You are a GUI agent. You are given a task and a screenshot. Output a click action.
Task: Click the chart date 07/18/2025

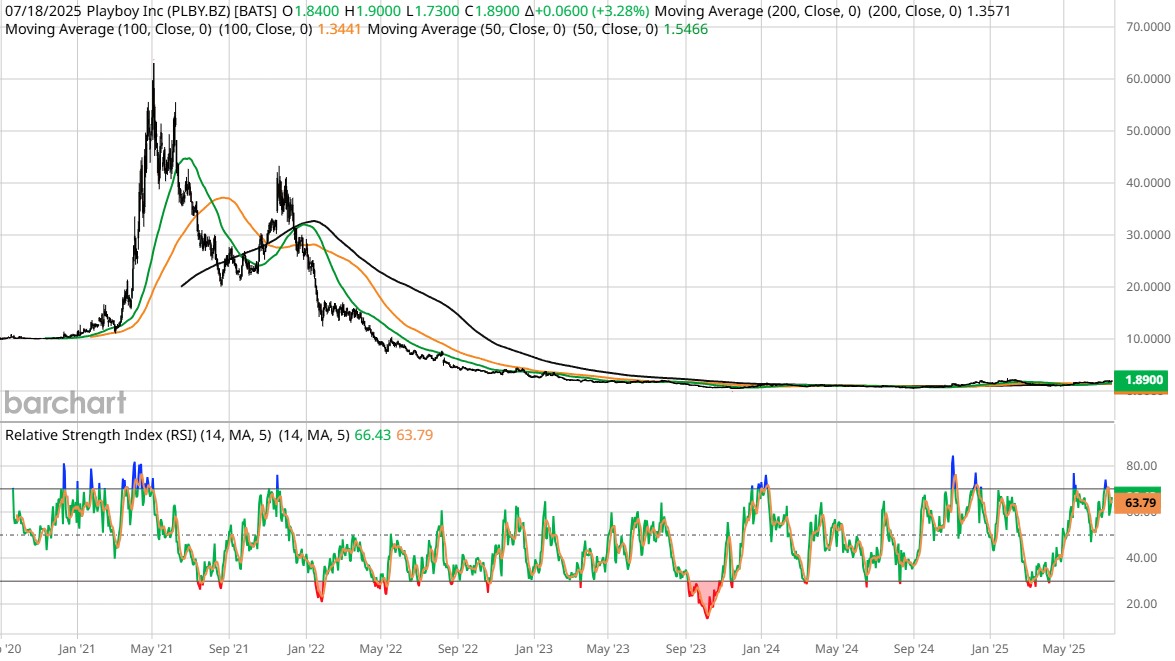click(x=43, y=11)
